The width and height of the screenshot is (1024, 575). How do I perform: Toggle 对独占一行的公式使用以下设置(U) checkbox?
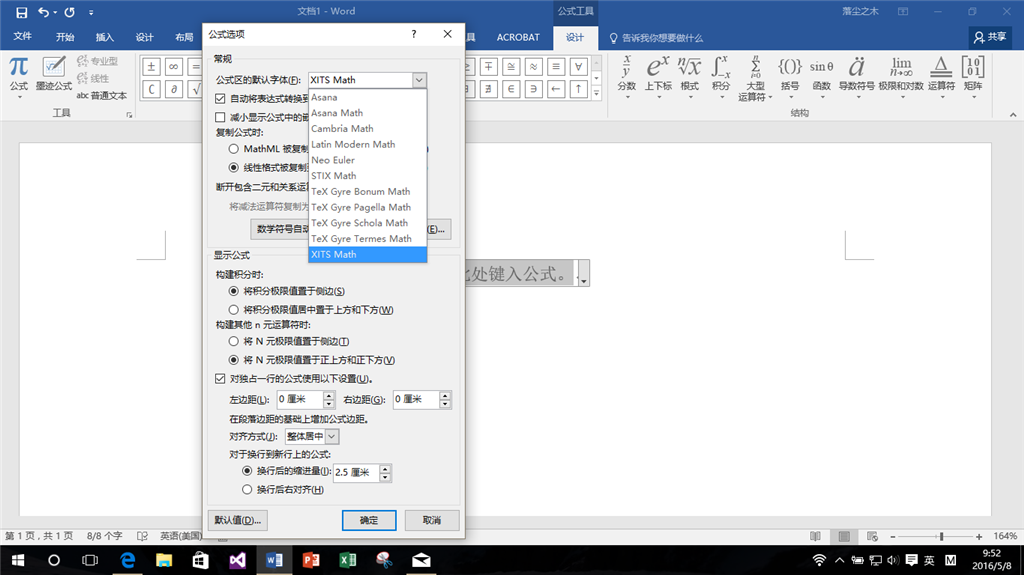[x=220, y=378]
